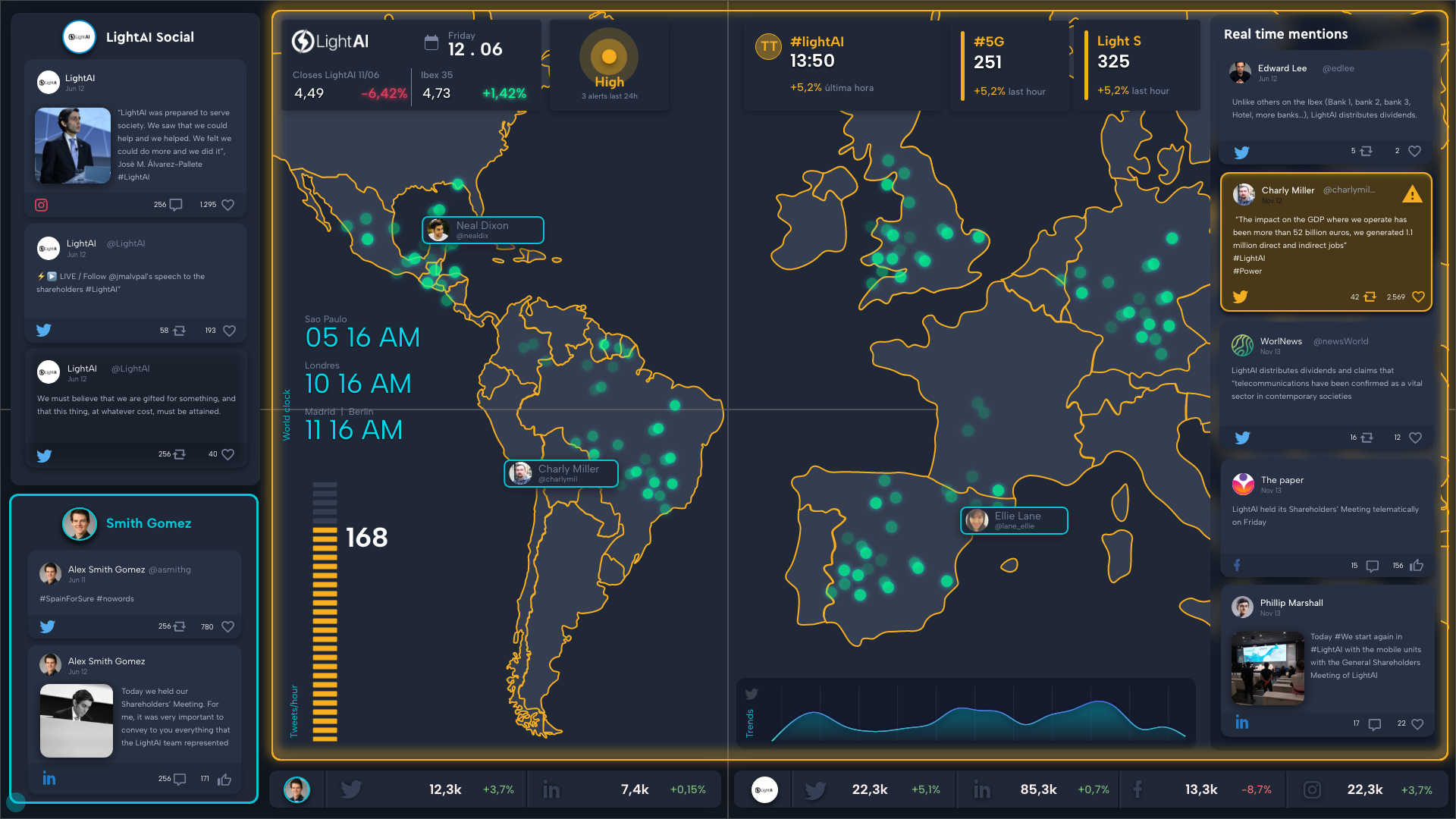This screenshot has height=819, width=1456.
Task: Retweet the 'We must believe' LightAI post
Action: tap(180, 454)
